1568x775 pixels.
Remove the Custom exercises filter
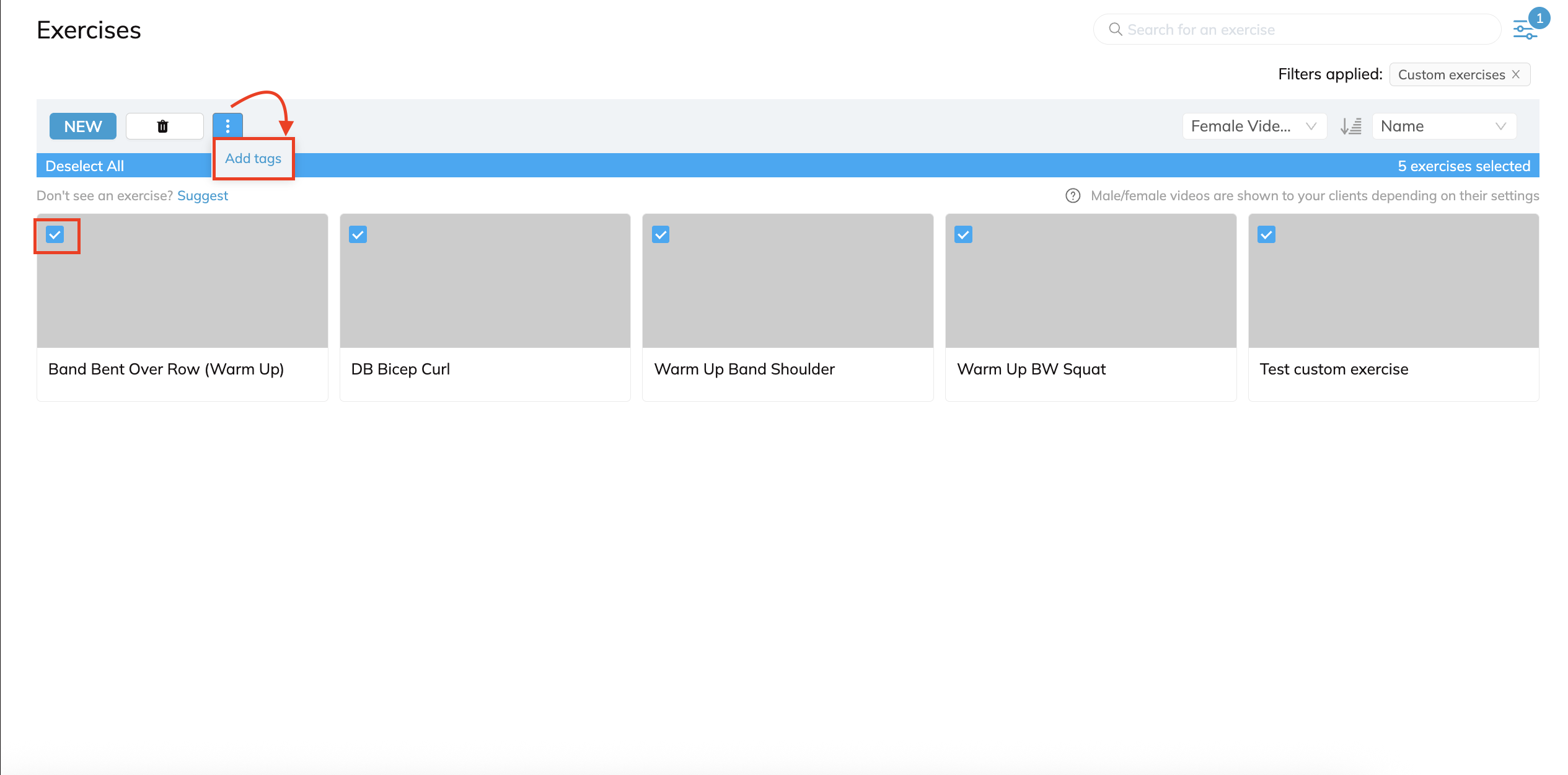[1516, 74]
